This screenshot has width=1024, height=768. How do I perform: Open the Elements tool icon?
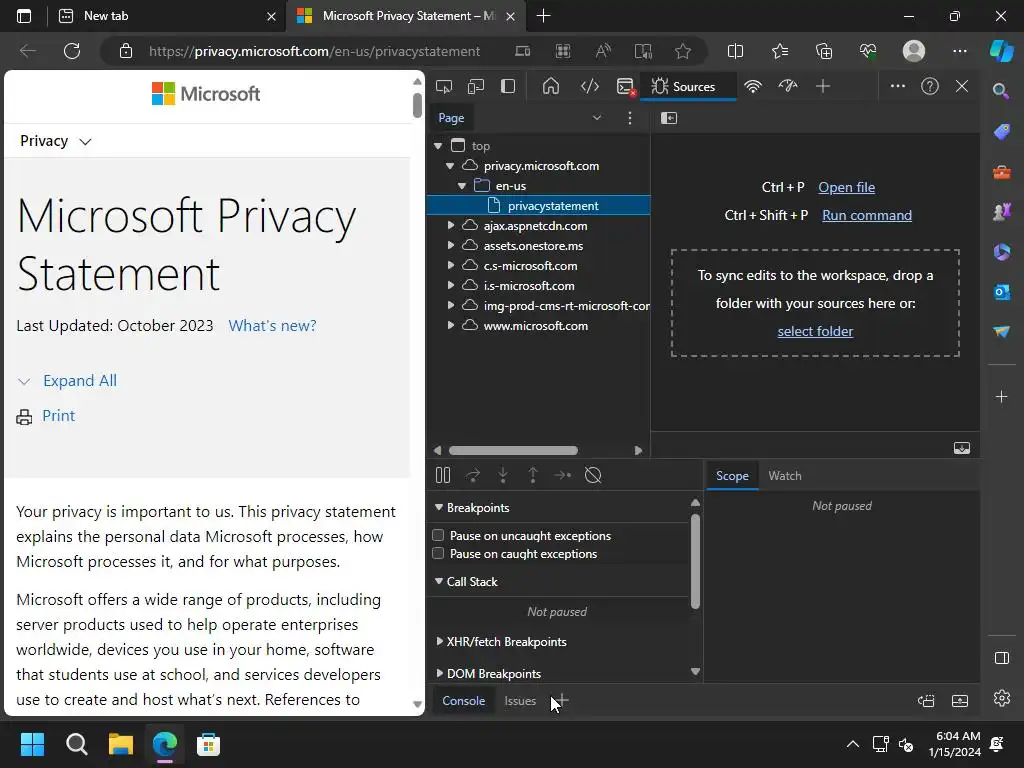tap(590, 86)
